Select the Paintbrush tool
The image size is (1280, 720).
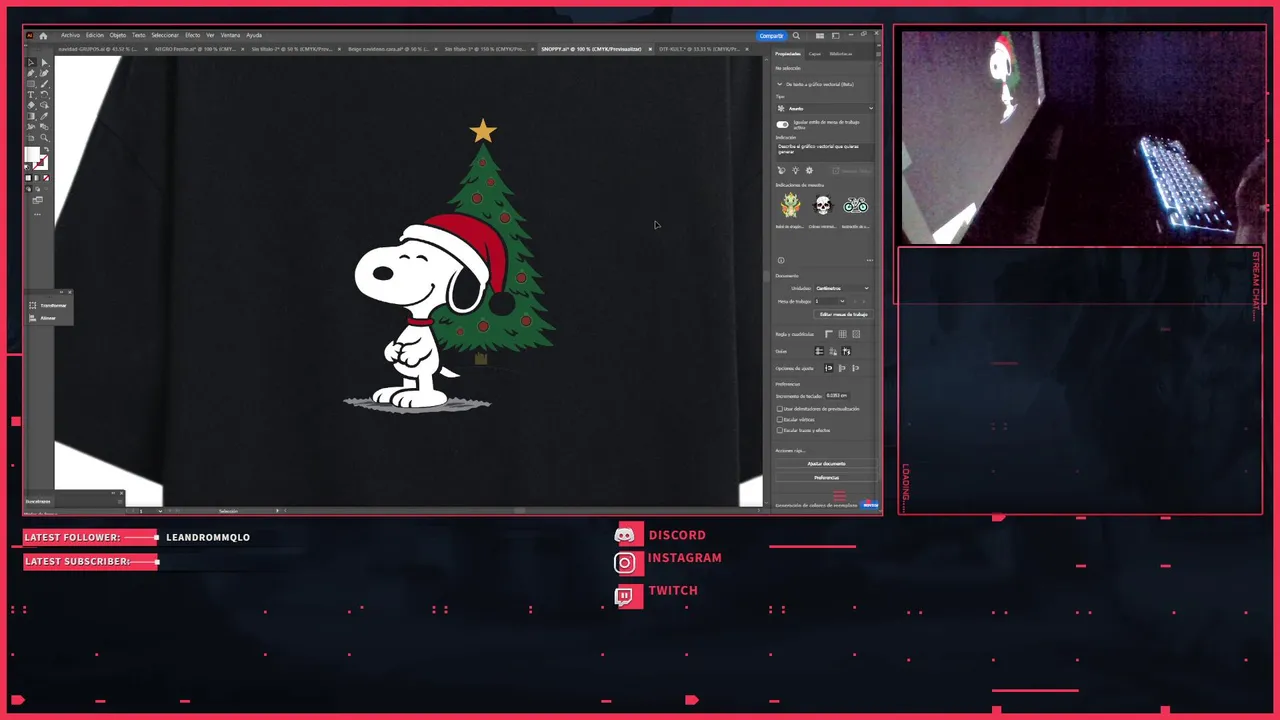[45, 84]
